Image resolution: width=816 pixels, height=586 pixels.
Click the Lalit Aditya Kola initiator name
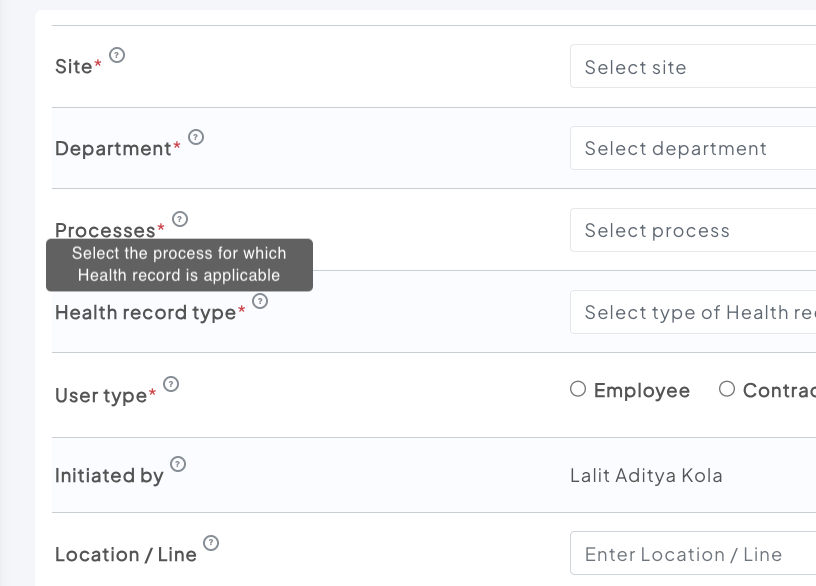coord(646,475)
